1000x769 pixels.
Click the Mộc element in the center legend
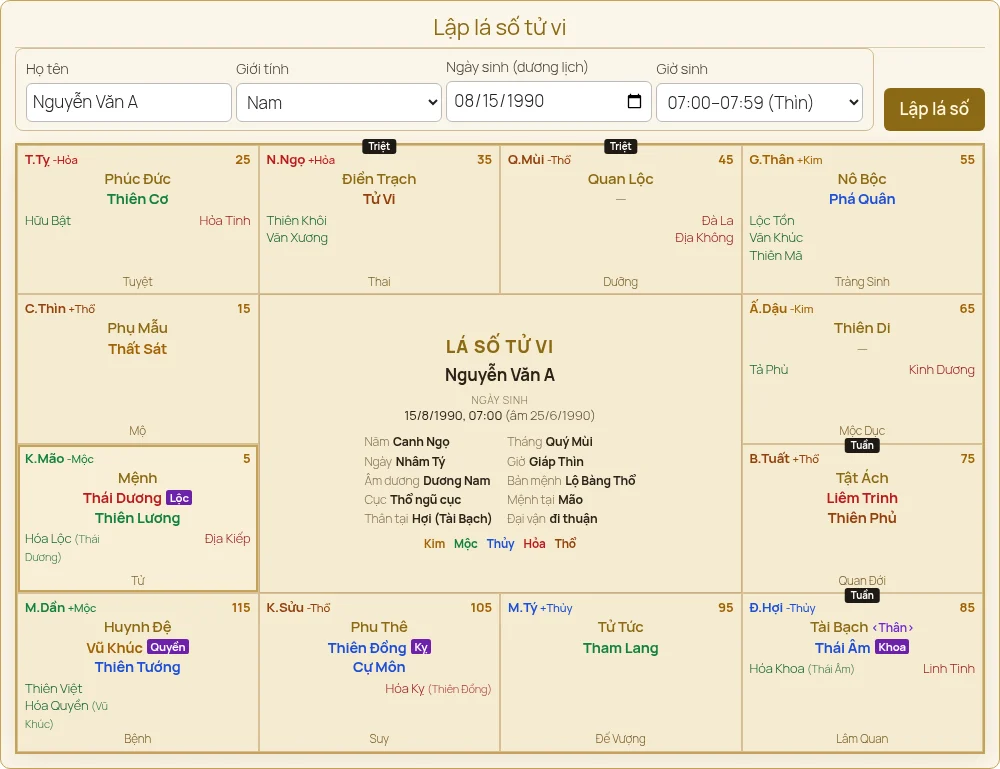(466, 544)
